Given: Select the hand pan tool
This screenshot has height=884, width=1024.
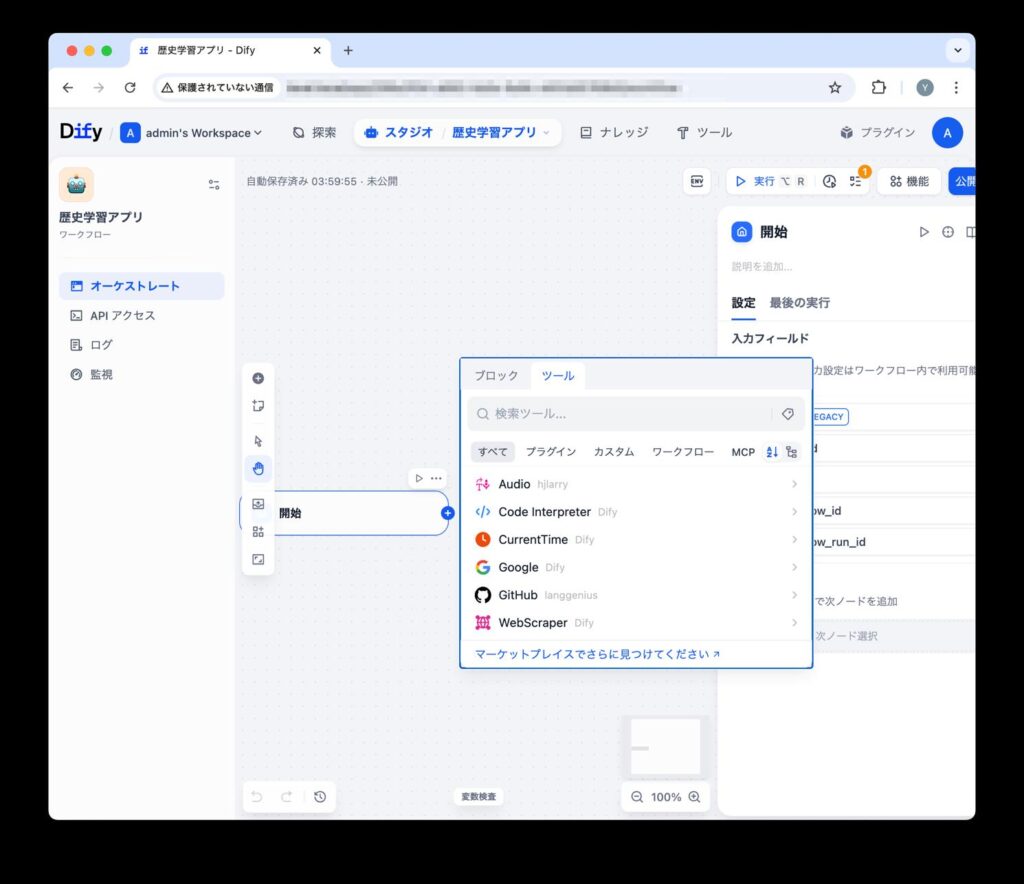Looking at the screenshot, I should 258,468.
